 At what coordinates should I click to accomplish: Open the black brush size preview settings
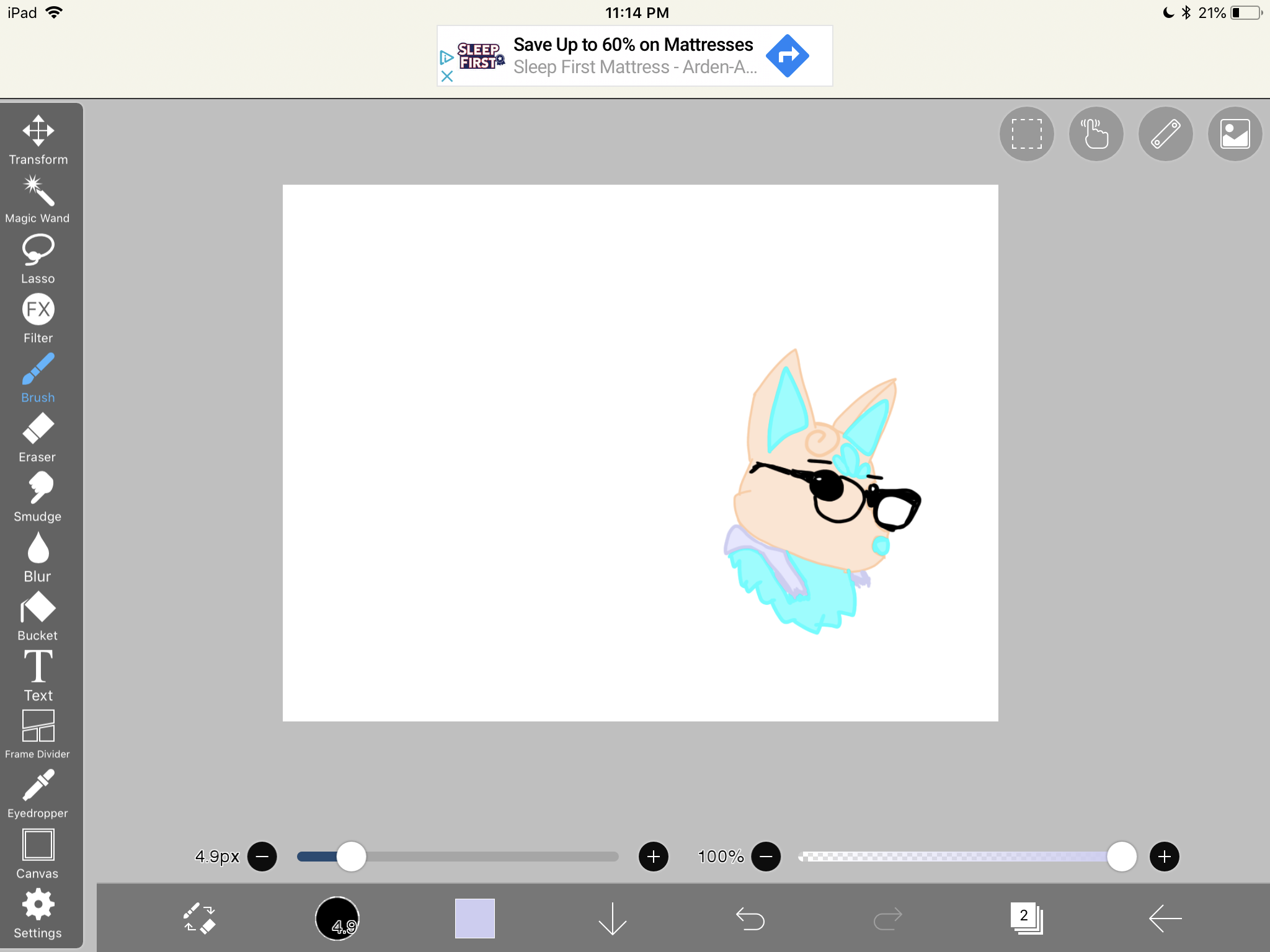[337, 918]
